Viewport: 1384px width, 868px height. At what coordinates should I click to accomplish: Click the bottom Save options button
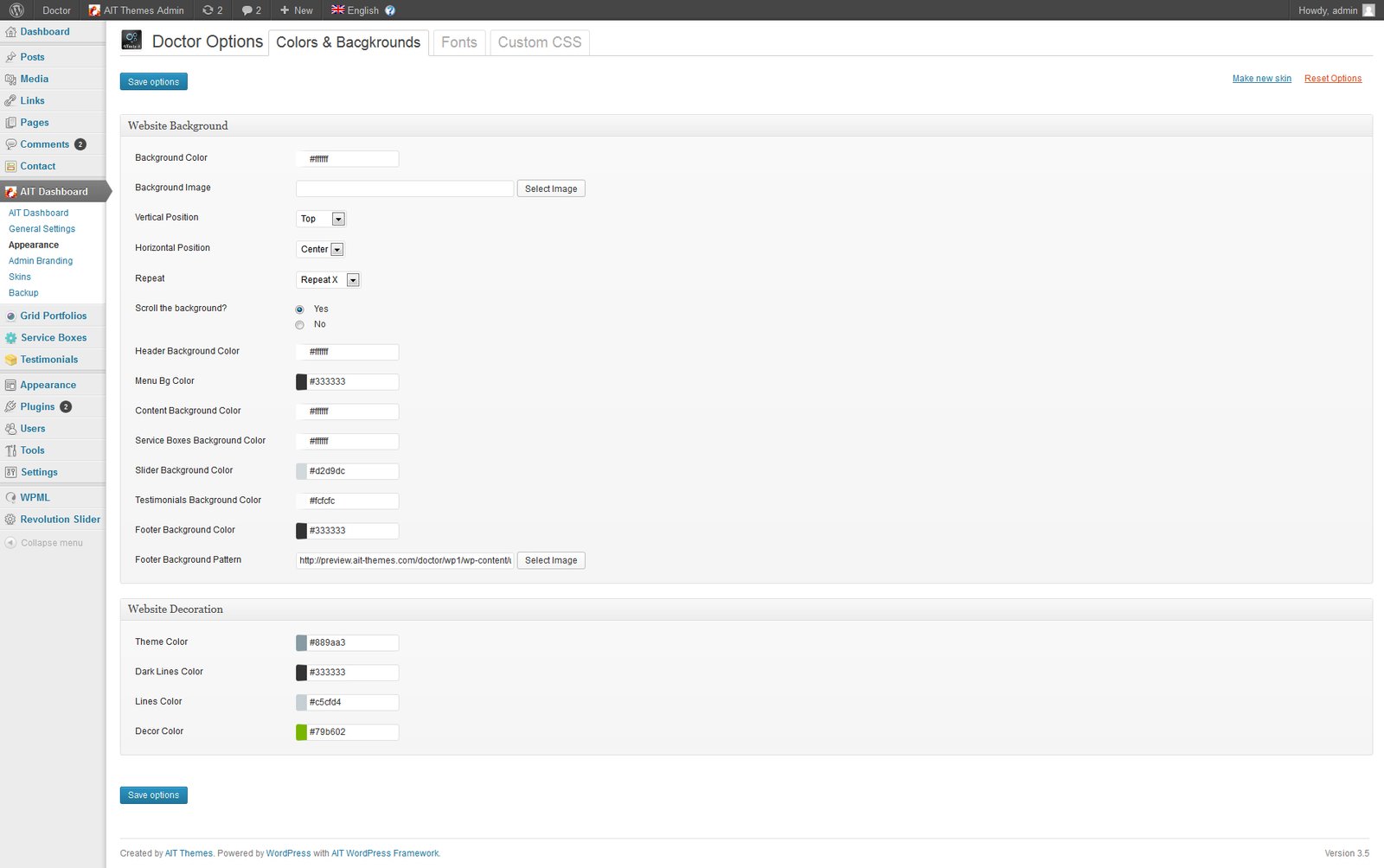(x=154, y=795)
